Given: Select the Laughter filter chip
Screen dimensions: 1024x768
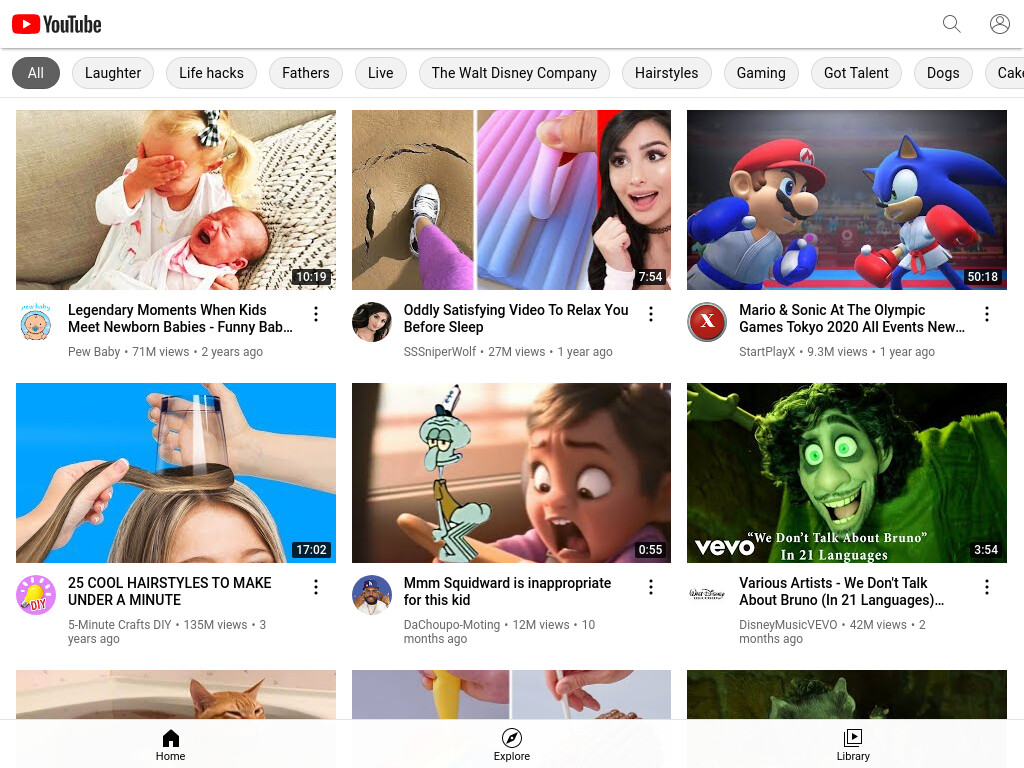Looking at the screenshot, I should [x=113, y=73].
